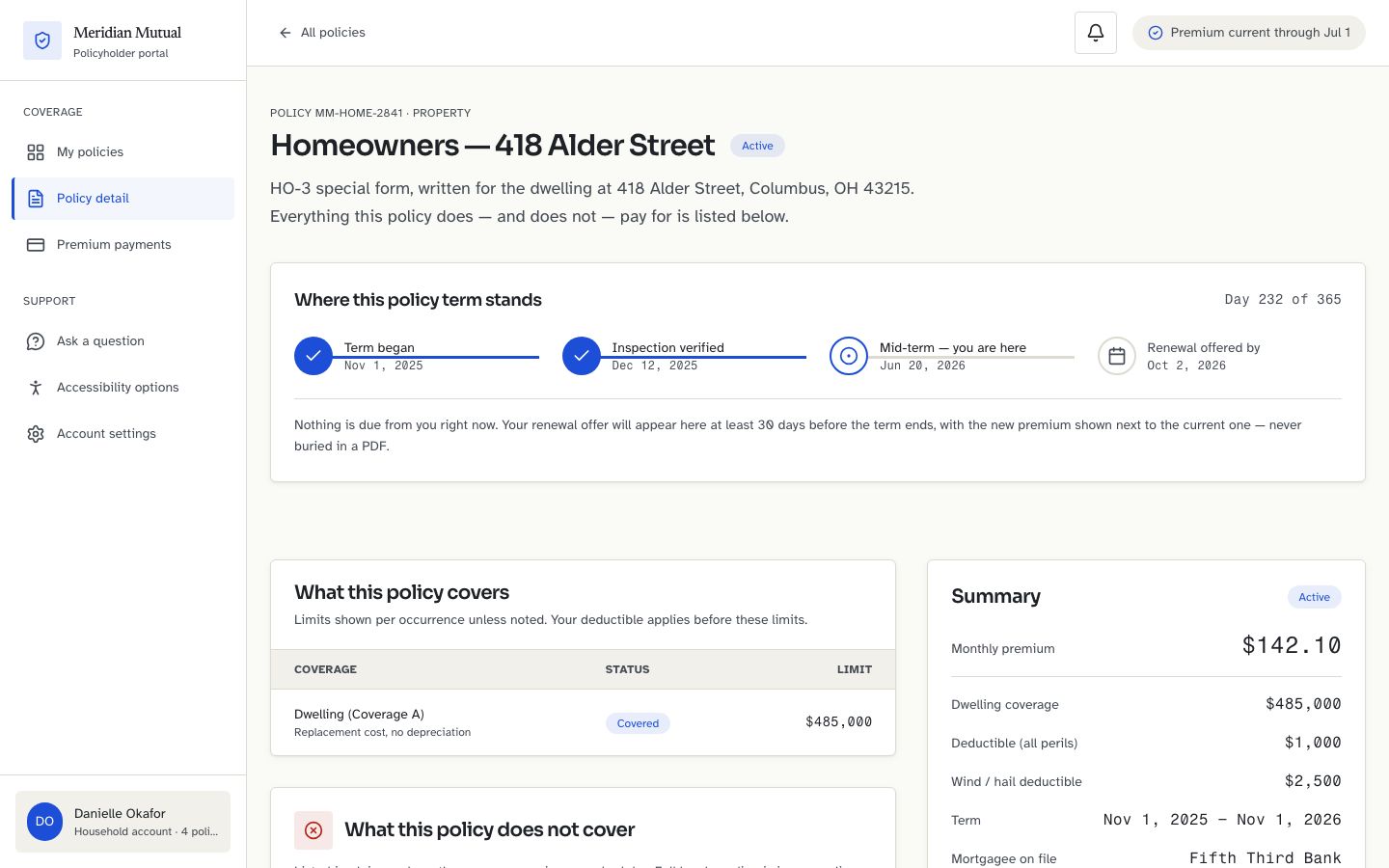1389x868 pixels.
Task: Open My policies from the sidebar
Action: tap(123, 152)
